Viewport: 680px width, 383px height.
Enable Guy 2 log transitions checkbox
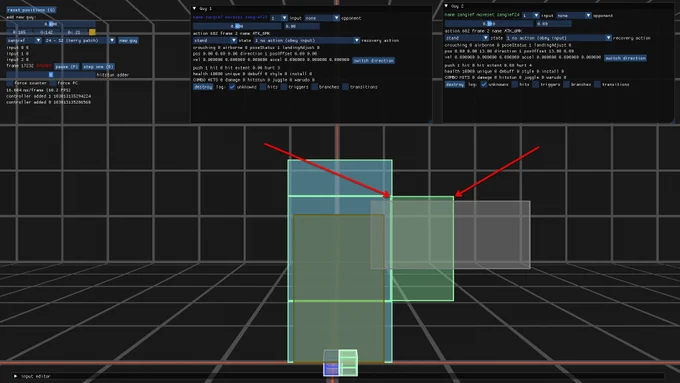pyautogui.click(x=597, y=85)
